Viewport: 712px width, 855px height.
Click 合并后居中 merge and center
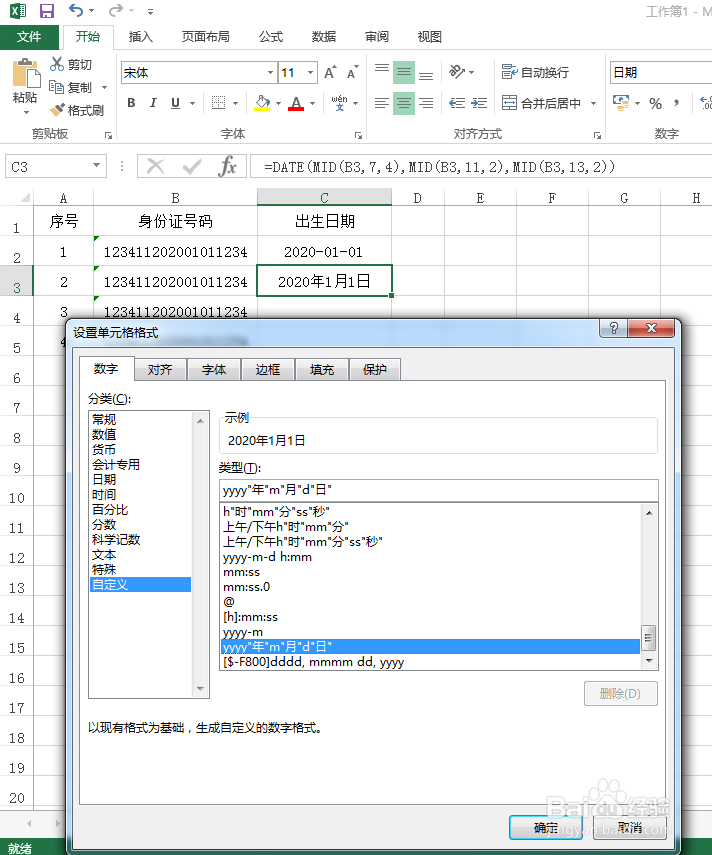[x=541, y=103]
